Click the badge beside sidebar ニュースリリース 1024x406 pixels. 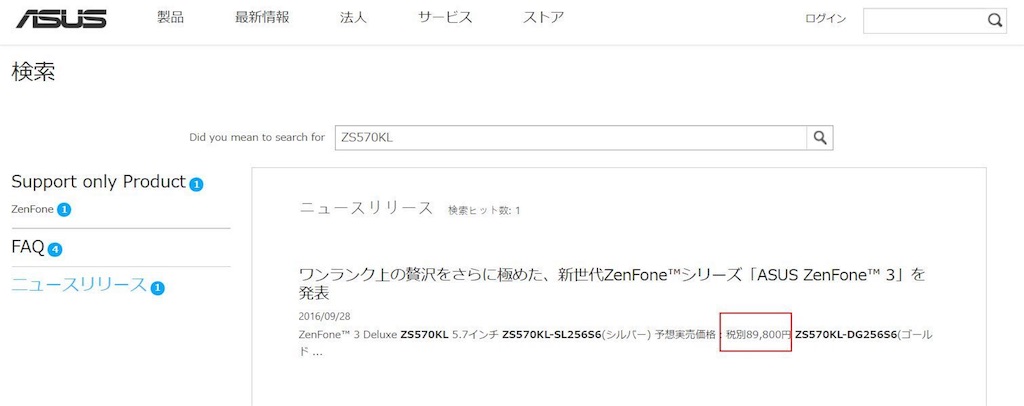tap(157, 287)
